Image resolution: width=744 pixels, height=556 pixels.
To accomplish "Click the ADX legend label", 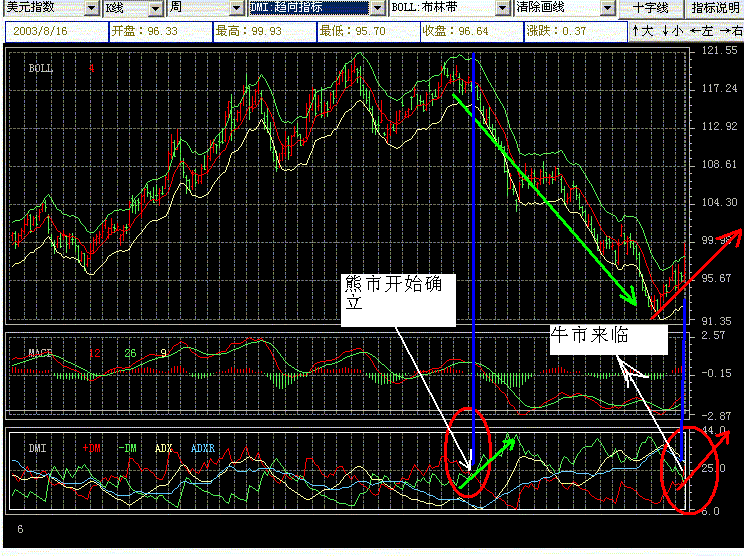I will (x=163, y=448).
